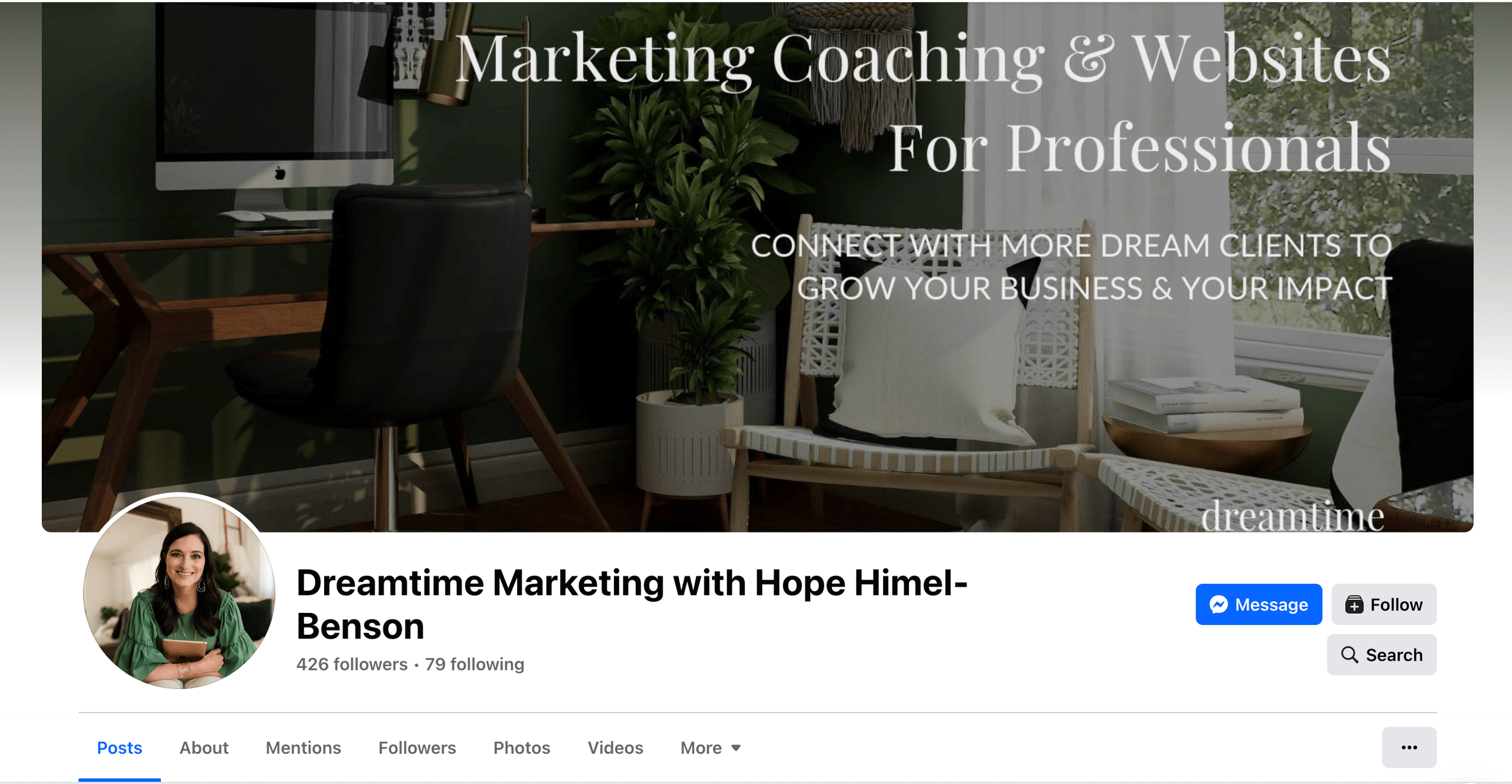
Task: View the round profile picture
Action: point(179,591)
